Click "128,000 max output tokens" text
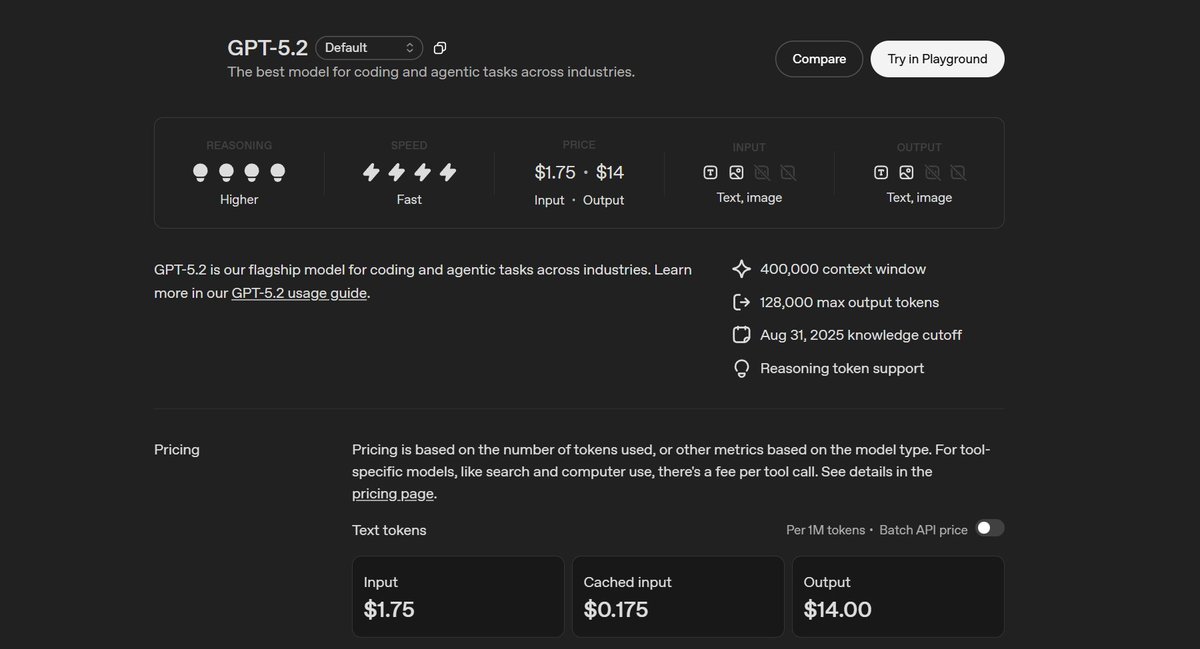The height and width of the screenshot is (649, 1200). pos(850,302)
